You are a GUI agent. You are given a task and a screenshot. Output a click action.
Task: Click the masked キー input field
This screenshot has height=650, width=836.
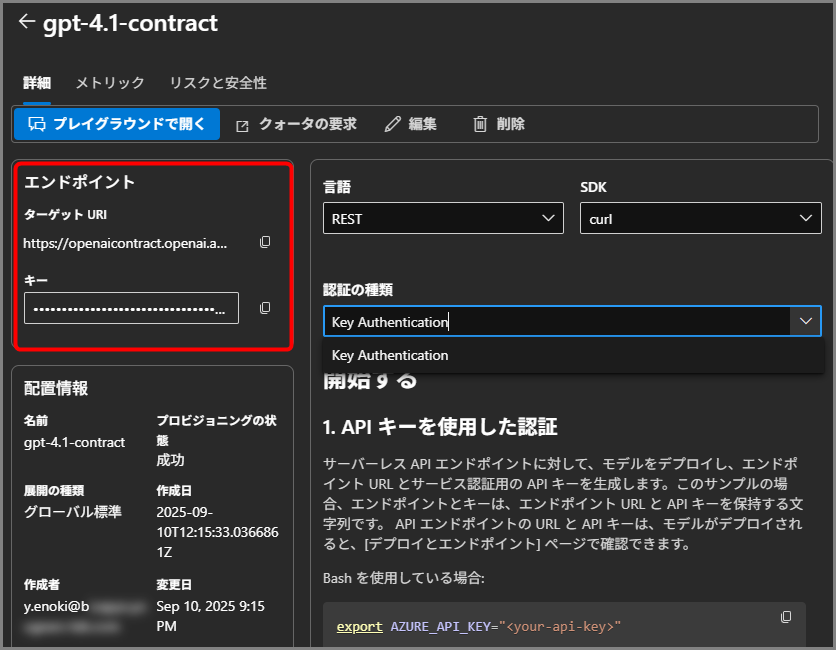131,308
